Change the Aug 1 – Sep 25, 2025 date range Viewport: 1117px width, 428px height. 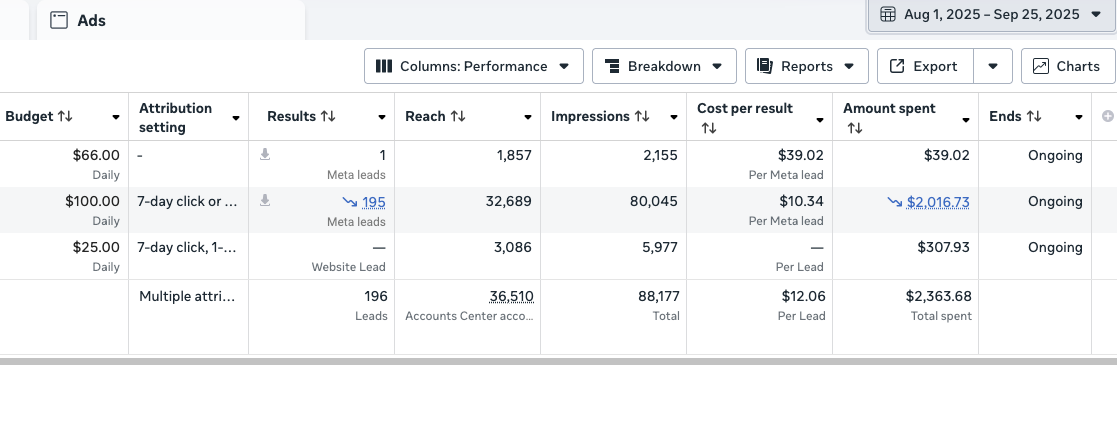point(990,14)
